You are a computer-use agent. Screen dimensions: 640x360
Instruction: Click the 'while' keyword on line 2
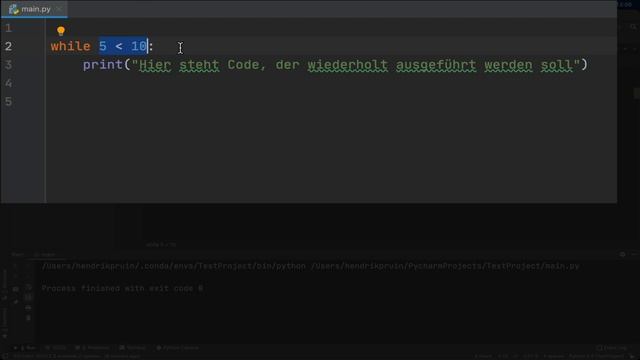point(71,46)
